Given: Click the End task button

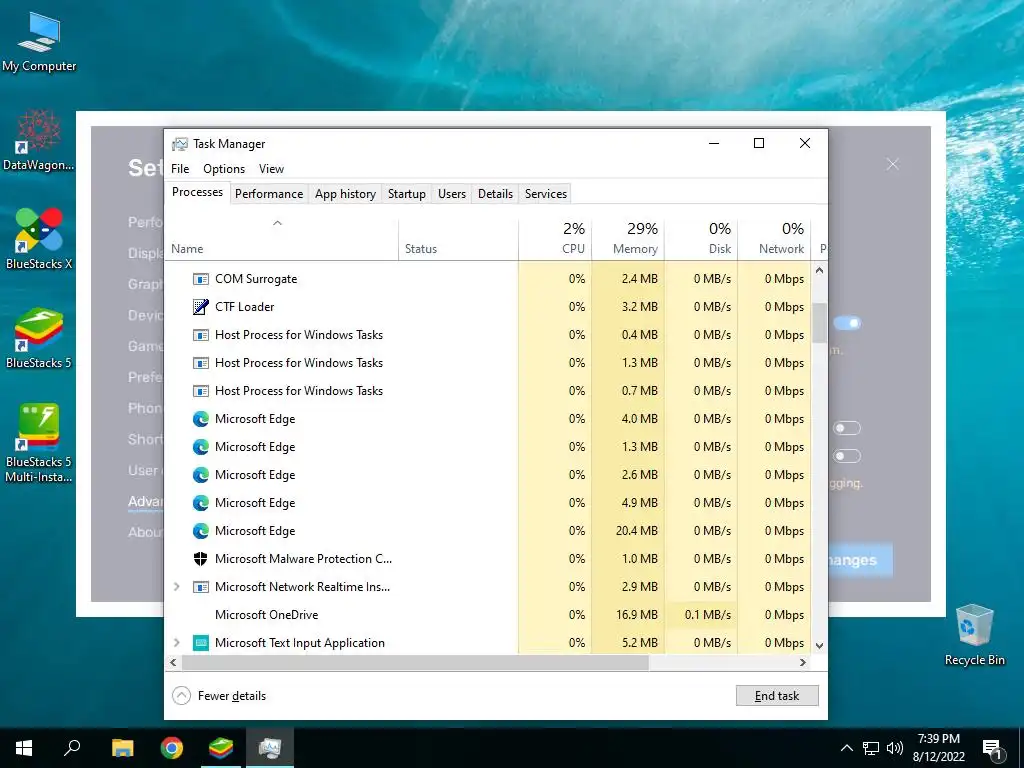Looking at the screenshot, I should [x=777, y=696].
